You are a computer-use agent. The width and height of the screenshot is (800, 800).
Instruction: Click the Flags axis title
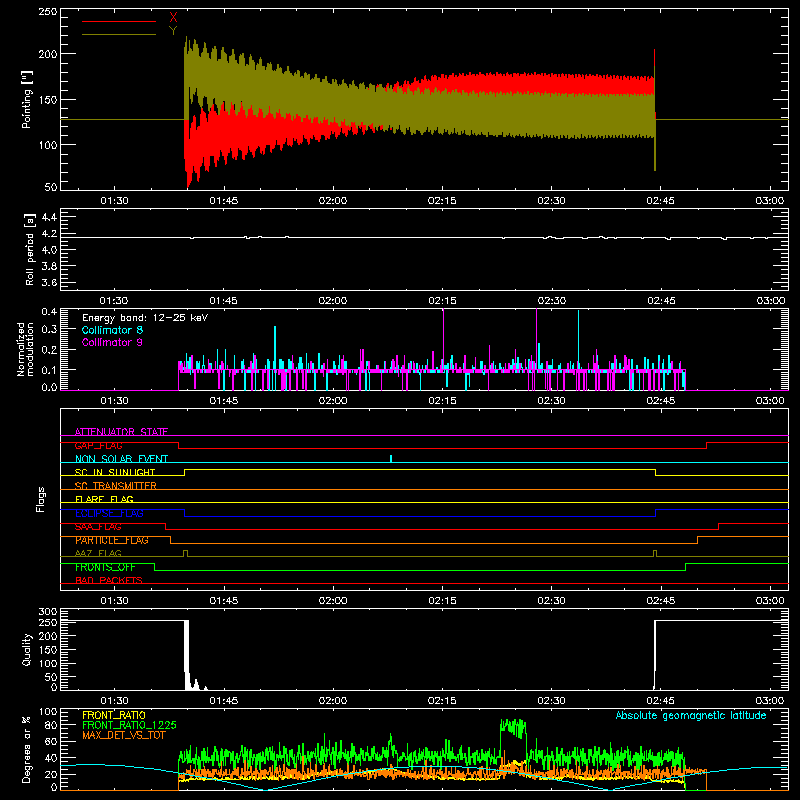click(41, 499)
